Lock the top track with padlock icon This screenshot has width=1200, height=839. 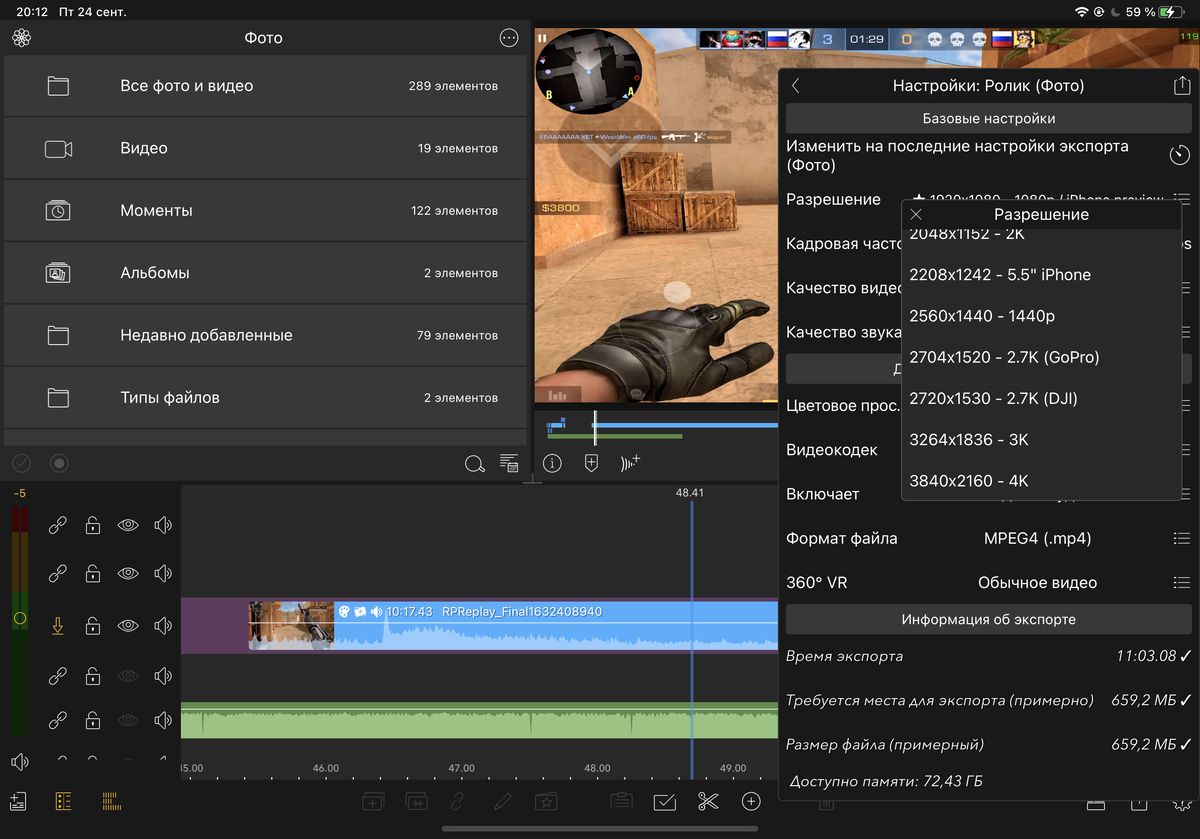tap(93, 524)
